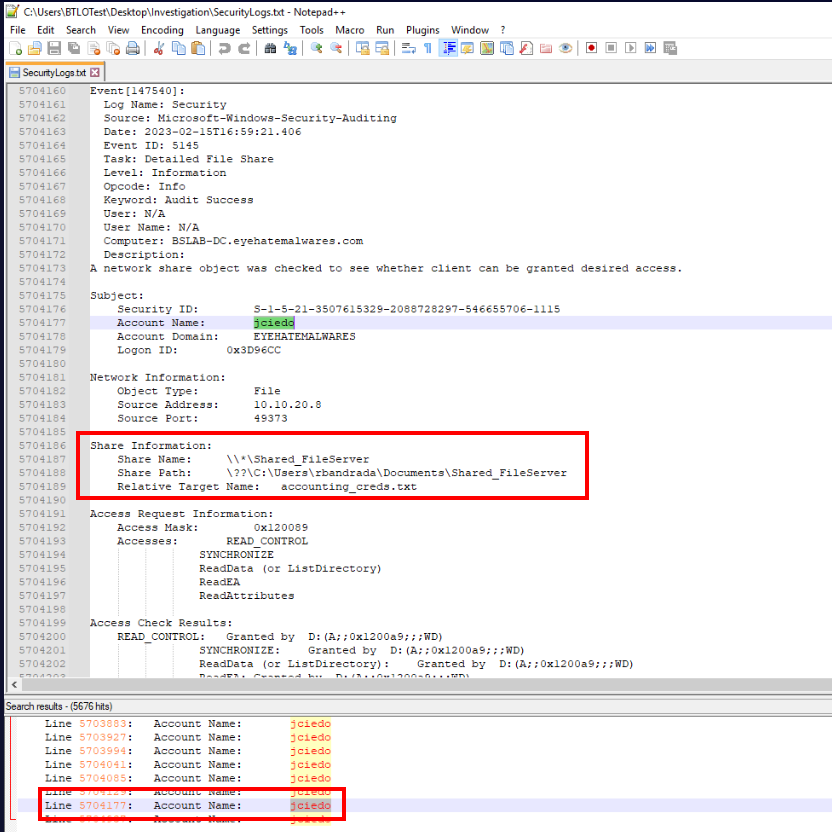
Task: Click the Close All toolbar icon
Action: [113, 48]
